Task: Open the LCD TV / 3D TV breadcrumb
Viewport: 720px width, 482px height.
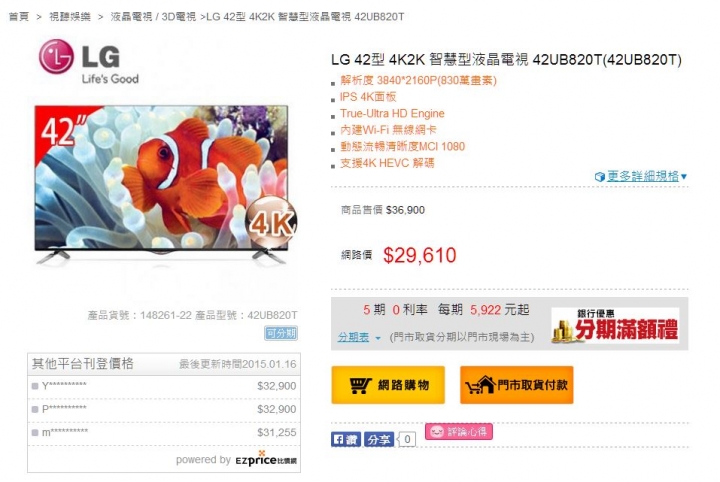Action: tap(153, 17)
